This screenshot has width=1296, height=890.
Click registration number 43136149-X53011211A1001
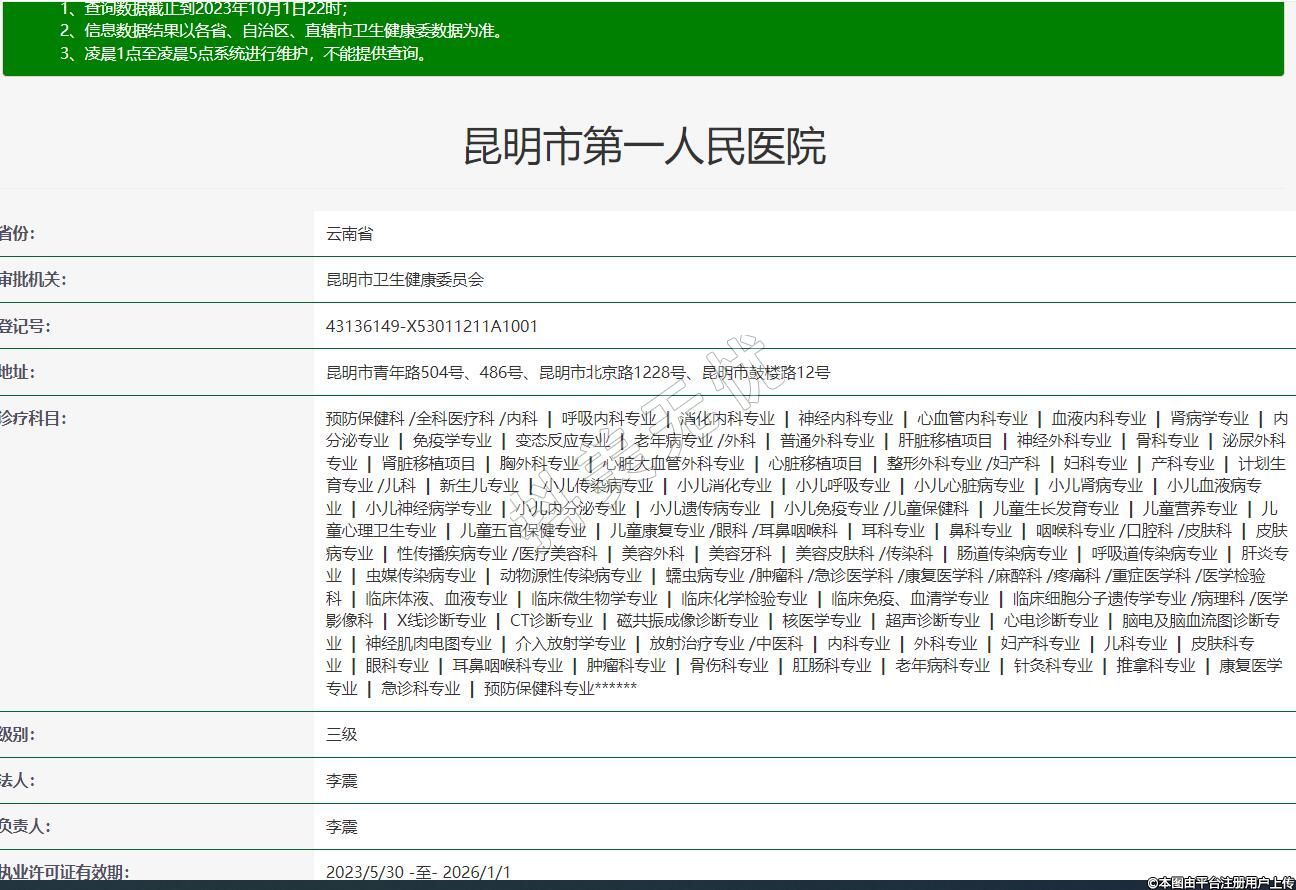click(431, 326)
